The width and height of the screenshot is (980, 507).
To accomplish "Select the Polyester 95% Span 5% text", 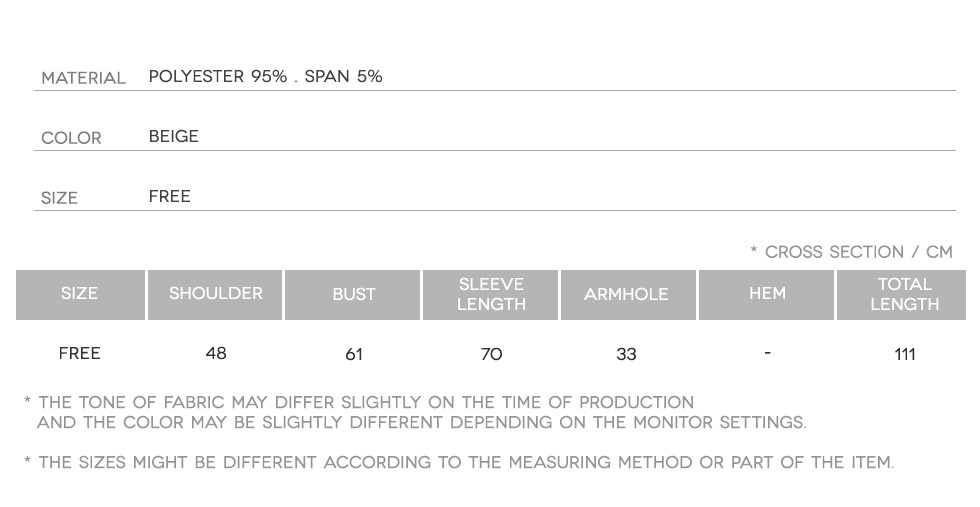I will (265, 77).
